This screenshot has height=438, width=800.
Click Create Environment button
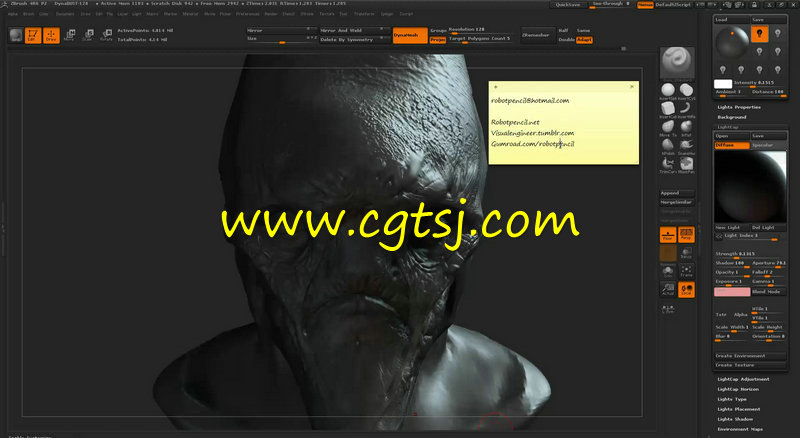pos(750,356)
